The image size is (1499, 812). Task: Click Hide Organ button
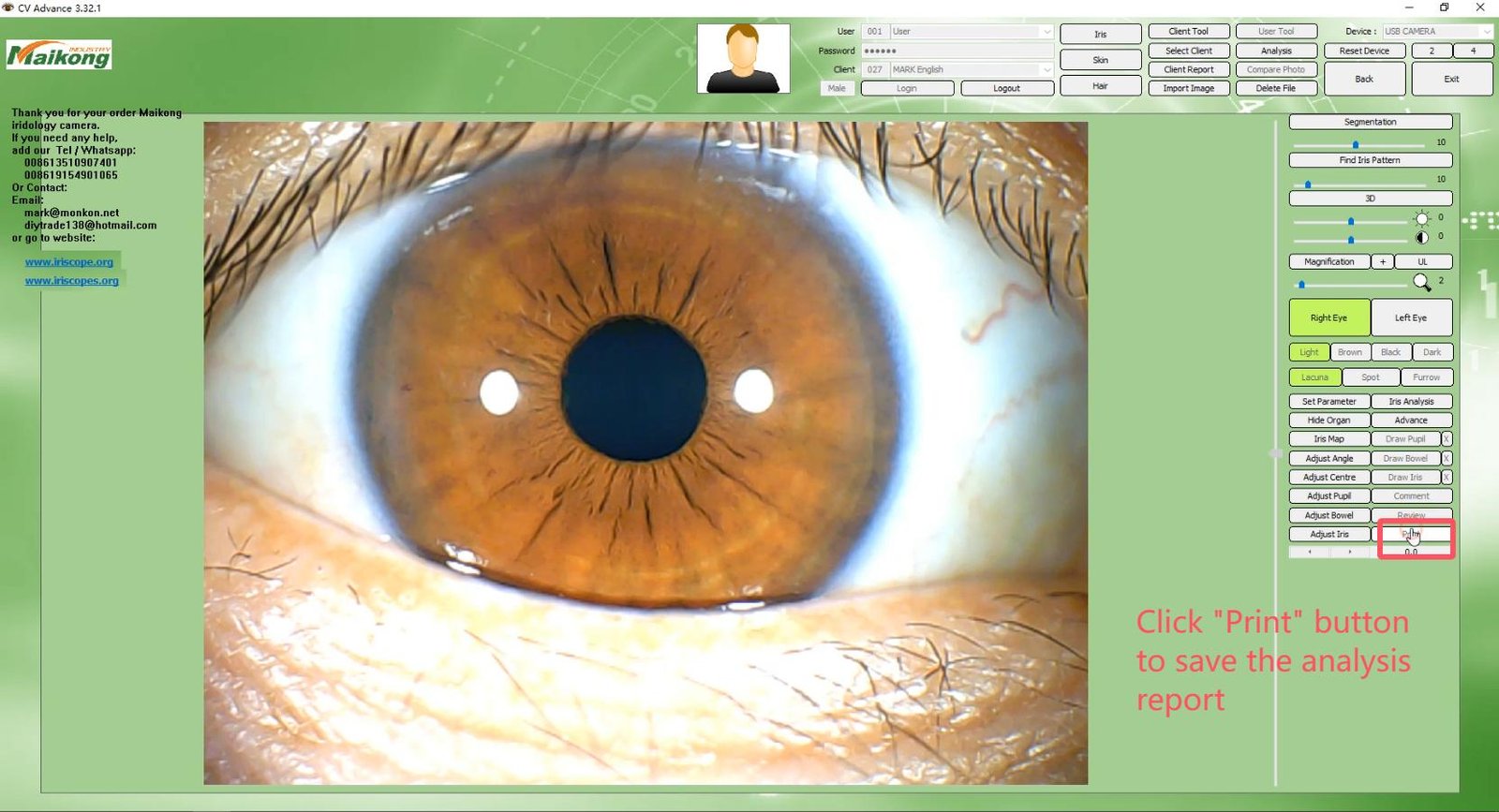click(1329, 420)
